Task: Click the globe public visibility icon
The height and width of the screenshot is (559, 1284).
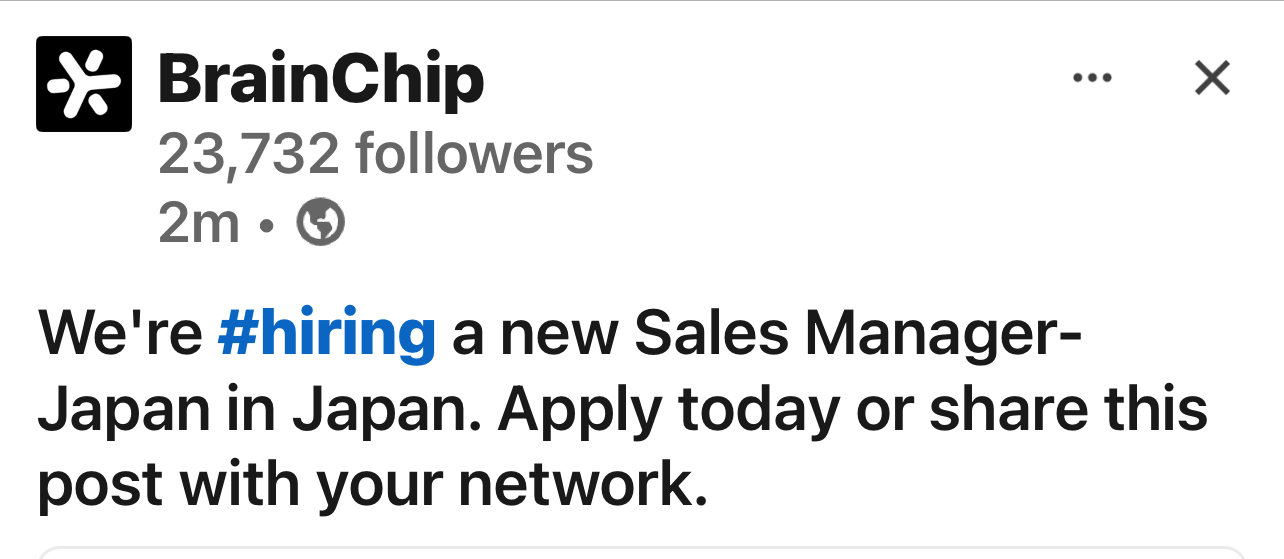Action: point(321,224)
